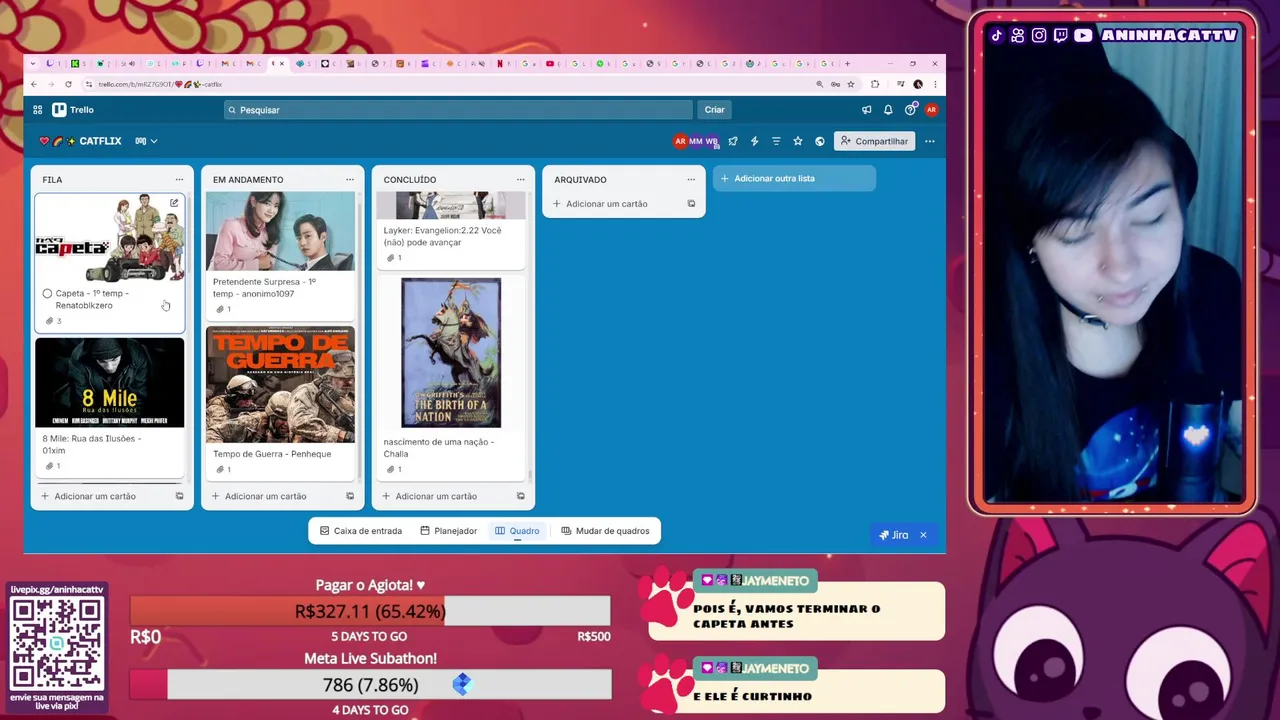Click the livepix QR code in overlay

point(57,643)
